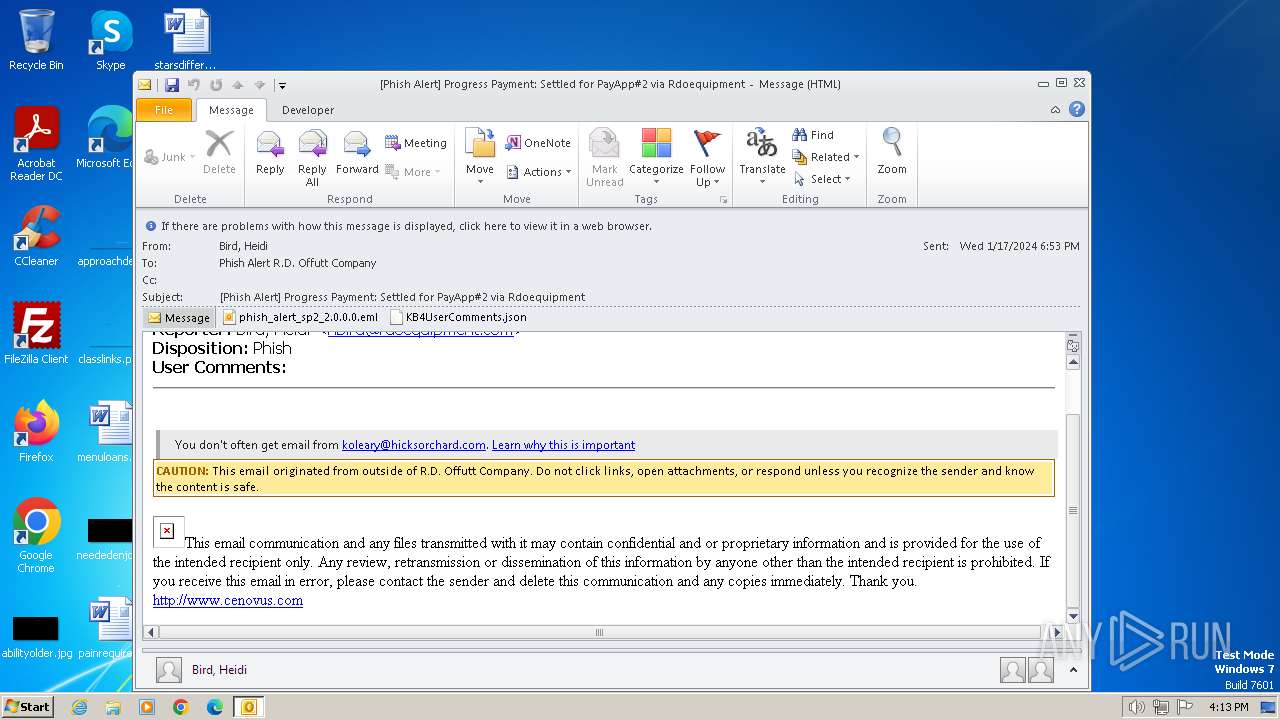Click the vertical scrollbar down arrow
This screenshot has width=1280, height=720.
(x=1073, y=616)
